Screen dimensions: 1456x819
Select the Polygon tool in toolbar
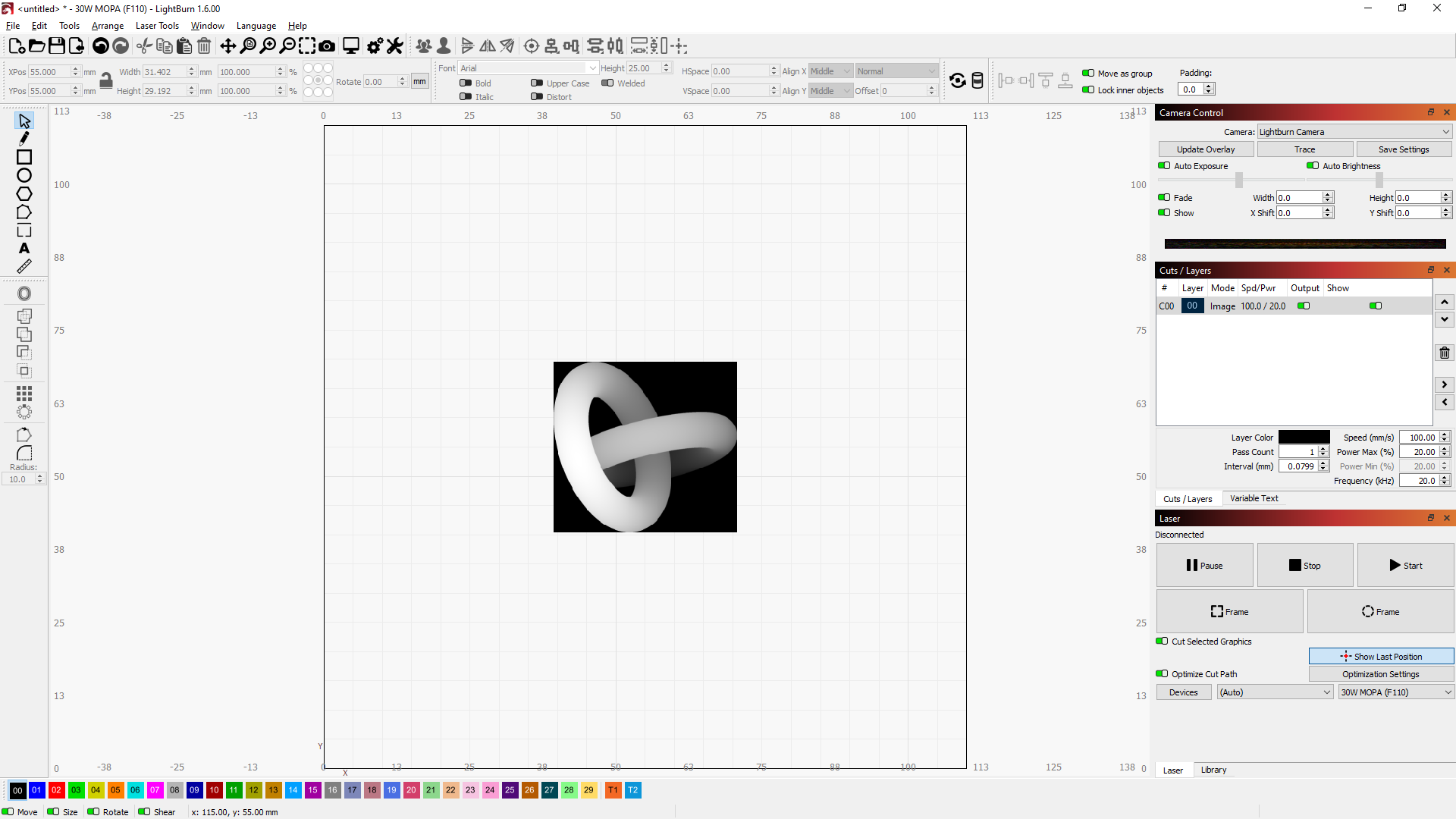pos(24,194)
